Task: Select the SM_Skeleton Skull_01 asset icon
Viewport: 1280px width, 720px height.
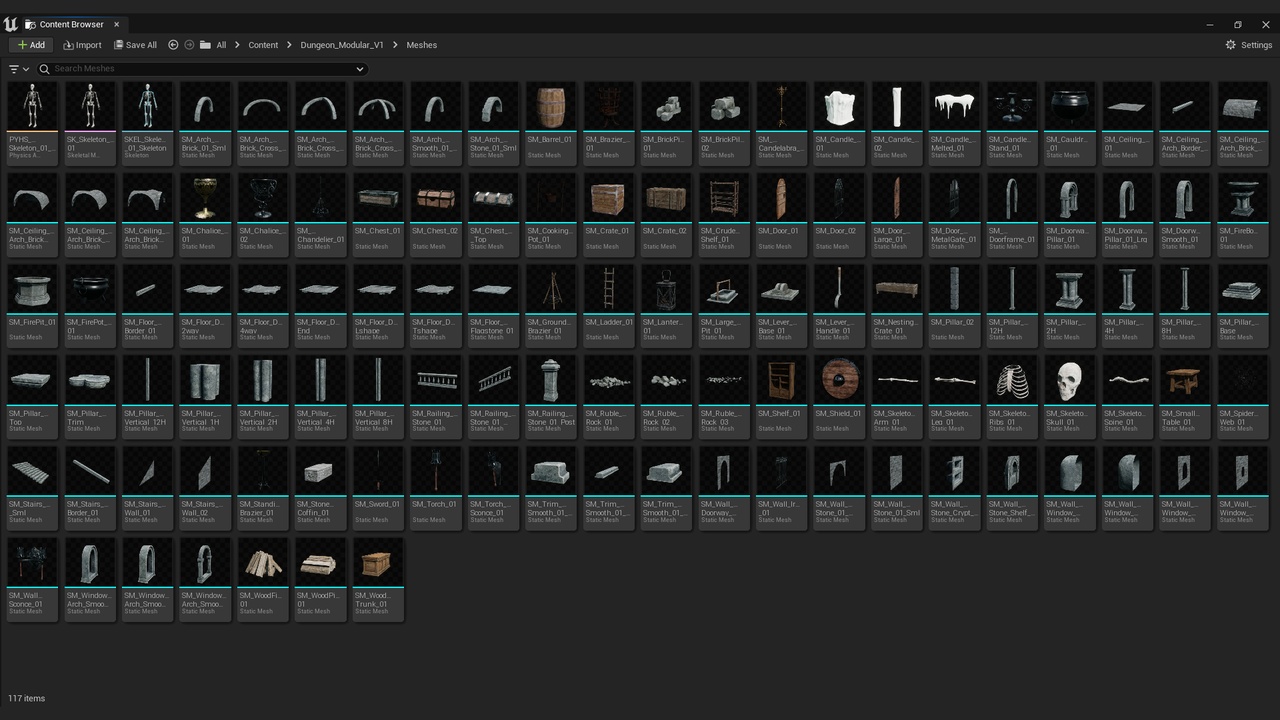Action: (x=1070, y=380)
